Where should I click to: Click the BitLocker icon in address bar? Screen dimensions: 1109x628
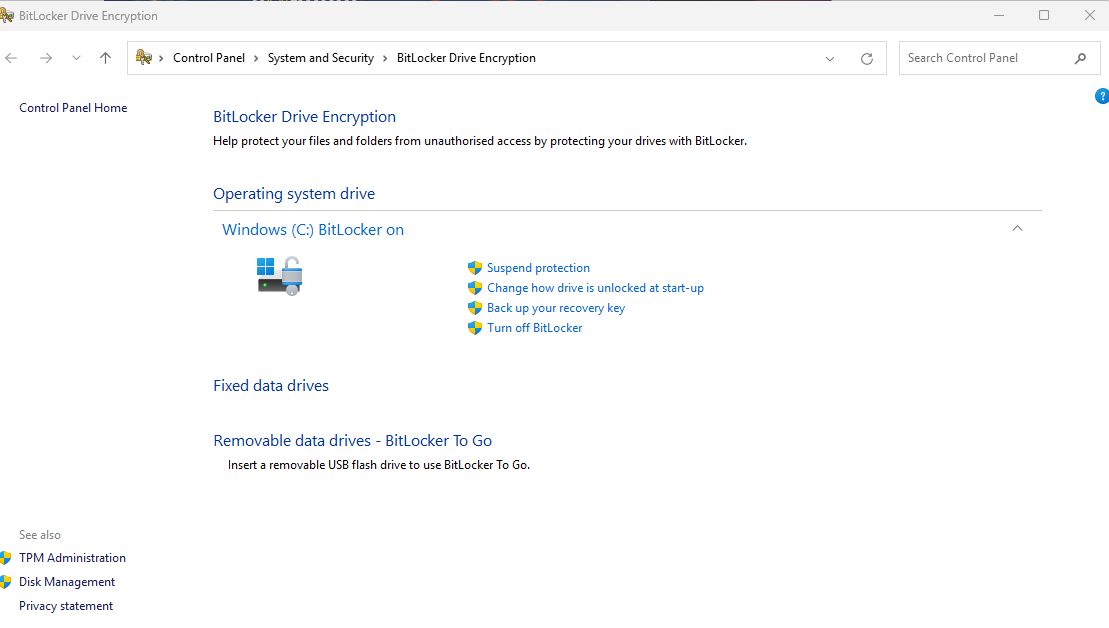(x=144, y=57)
